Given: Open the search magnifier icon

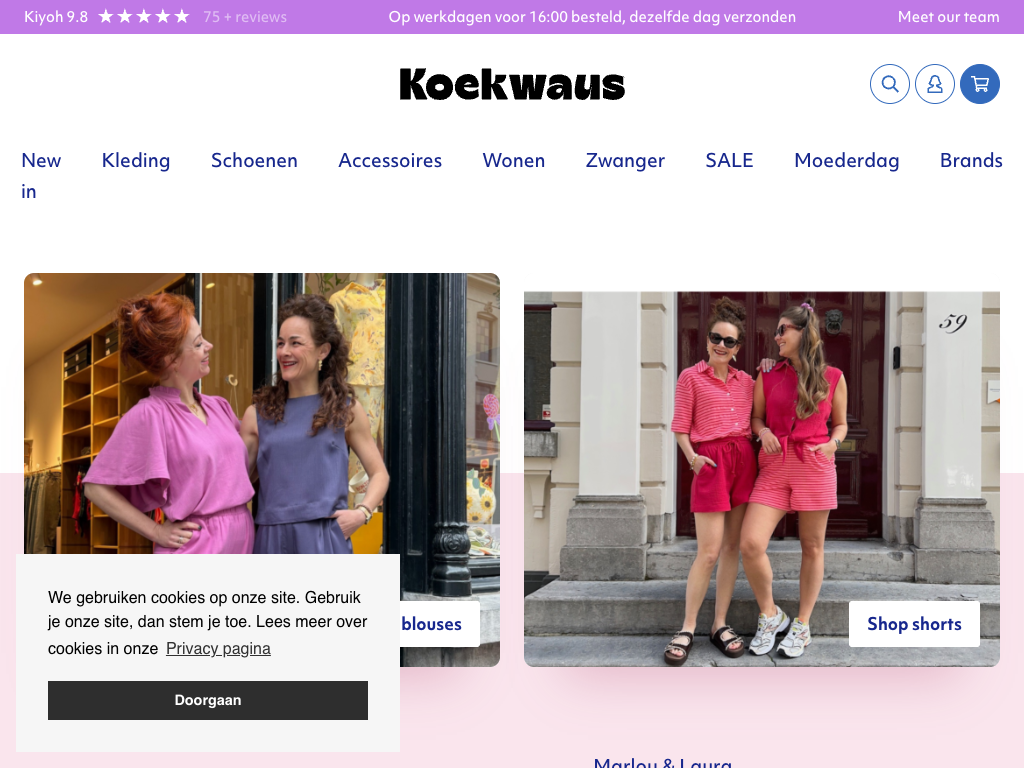Looking at the screenshot, I should point(889,84).
